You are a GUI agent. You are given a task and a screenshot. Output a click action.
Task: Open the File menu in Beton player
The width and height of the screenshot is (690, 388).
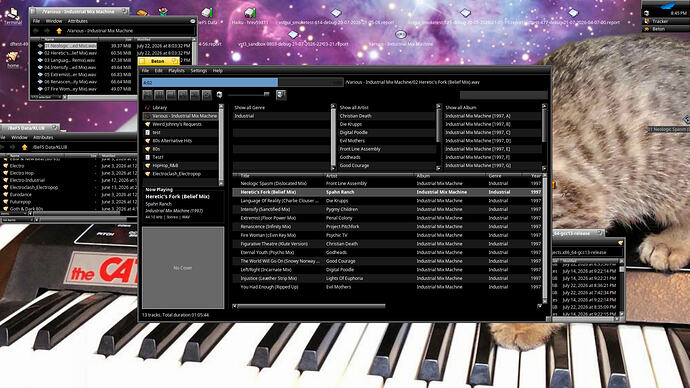(x=145, y=70)
